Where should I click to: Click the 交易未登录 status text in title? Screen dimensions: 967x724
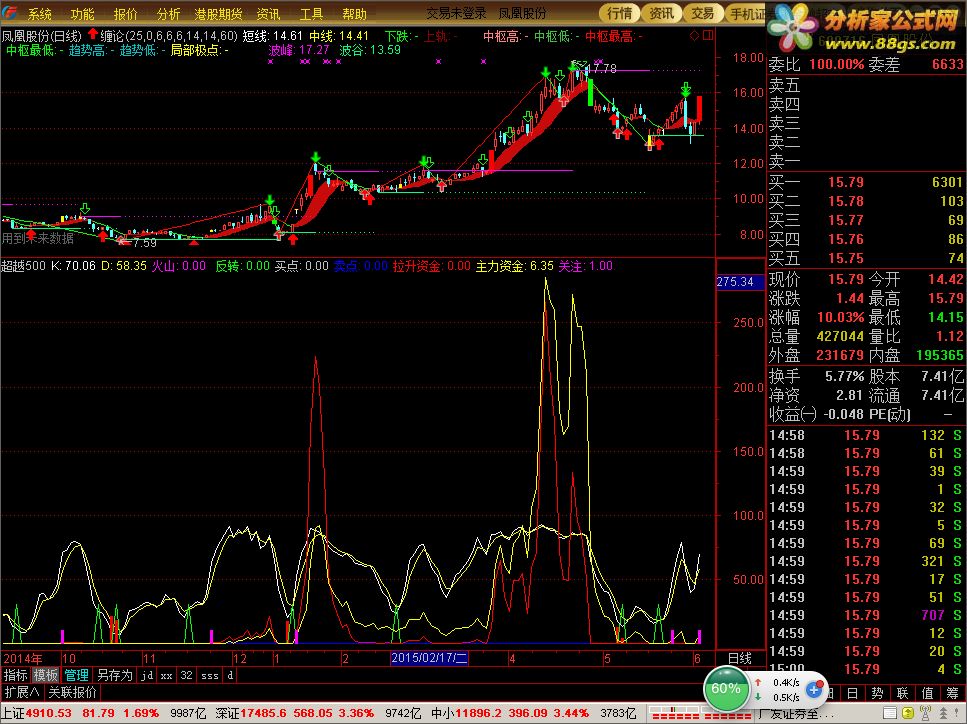[456, 13]
